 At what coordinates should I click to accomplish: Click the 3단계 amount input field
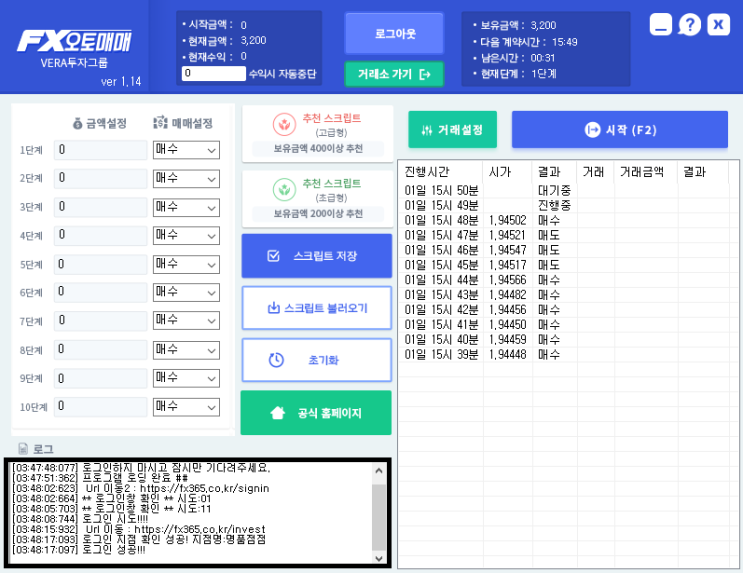coord(100,207)
